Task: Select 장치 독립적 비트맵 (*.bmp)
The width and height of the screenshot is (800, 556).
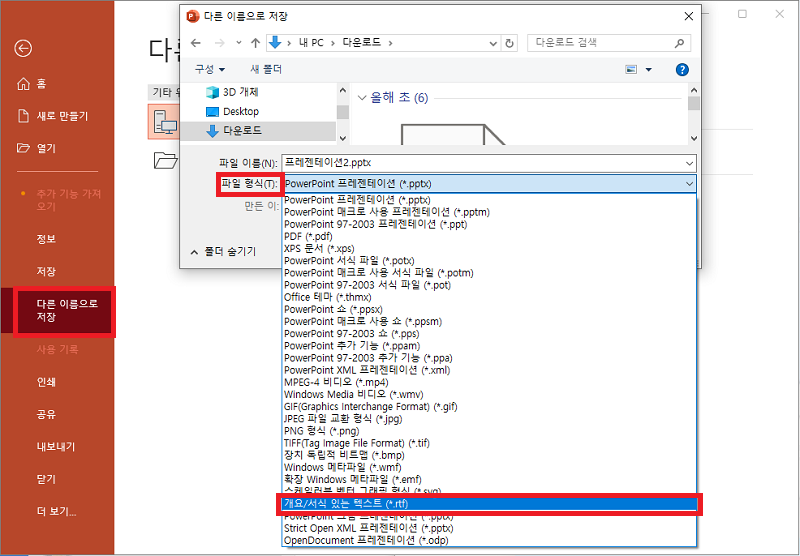Action: pos(344,455)
